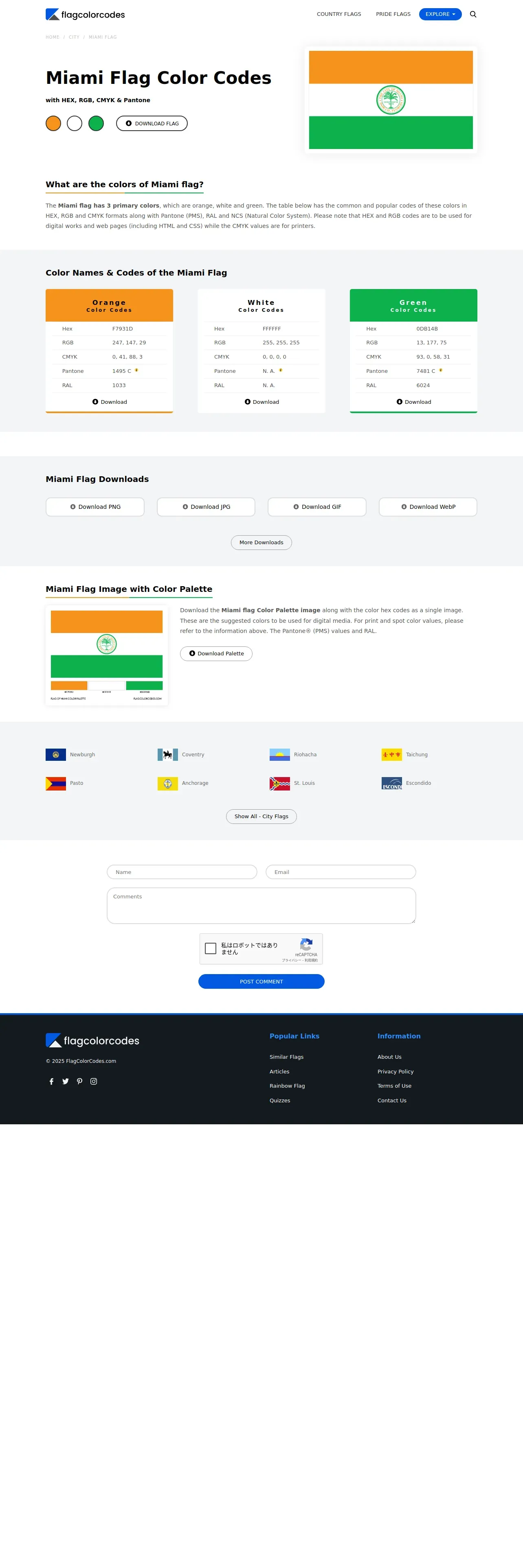The width and height of the screenshot is (523, 1568).
Task: Open the Instagram icon in footer
Action: (x=94, y=1082)
